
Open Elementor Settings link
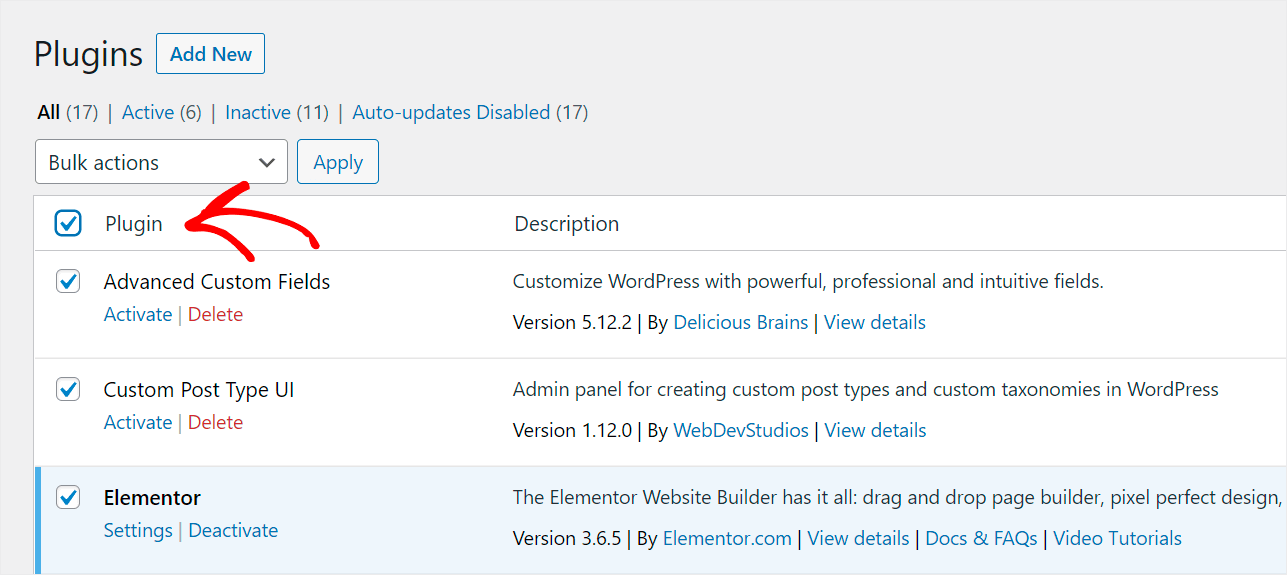138,530
